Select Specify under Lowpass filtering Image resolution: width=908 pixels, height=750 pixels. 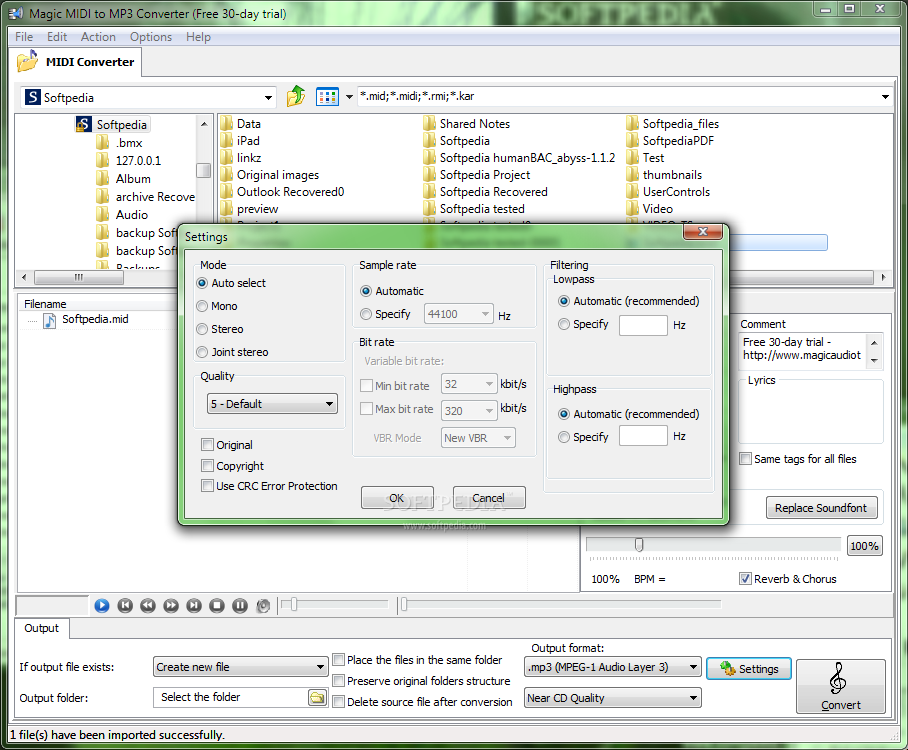click(564, 324)
